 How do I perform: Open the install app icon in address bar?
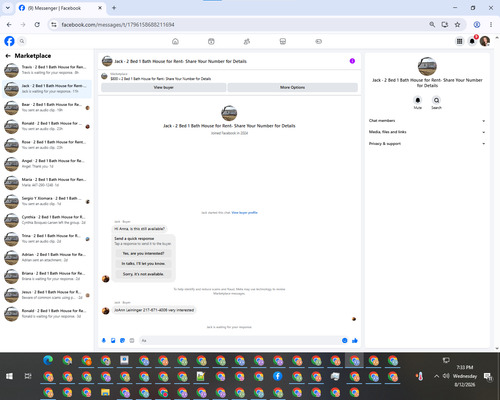point(445,25)
